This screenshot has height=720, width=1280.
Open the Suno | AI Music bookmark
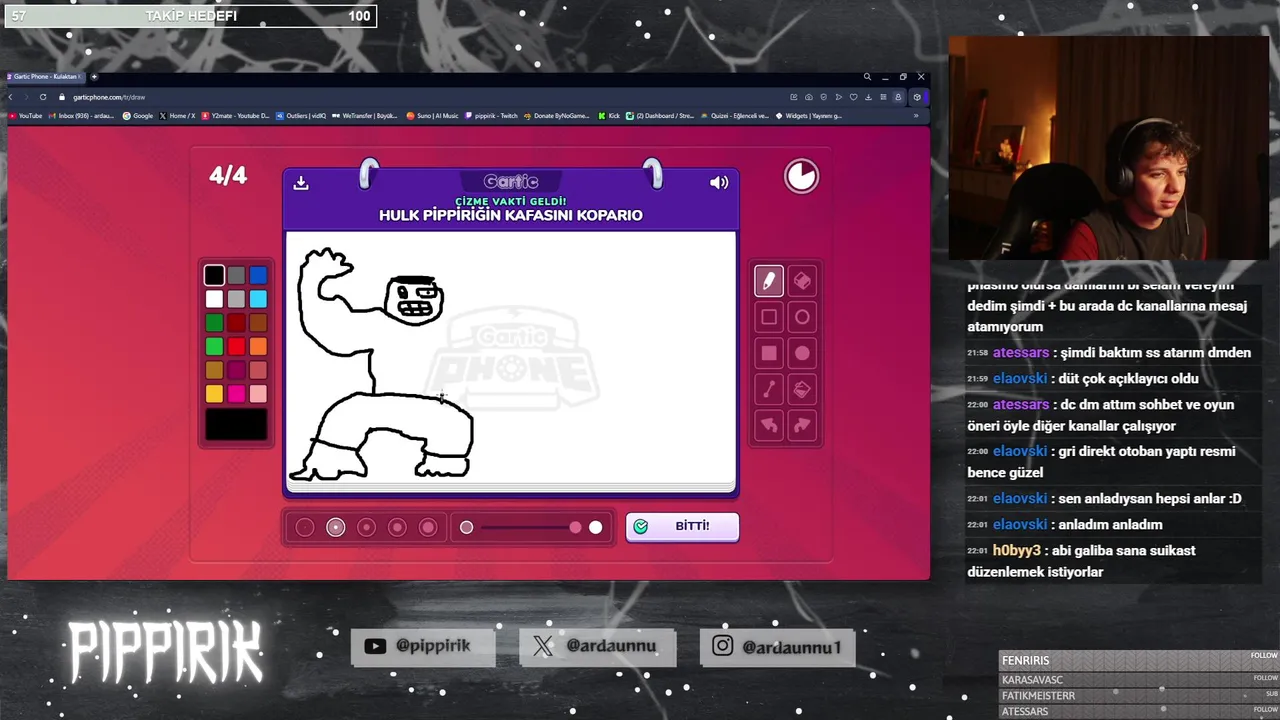pos(433,116)
